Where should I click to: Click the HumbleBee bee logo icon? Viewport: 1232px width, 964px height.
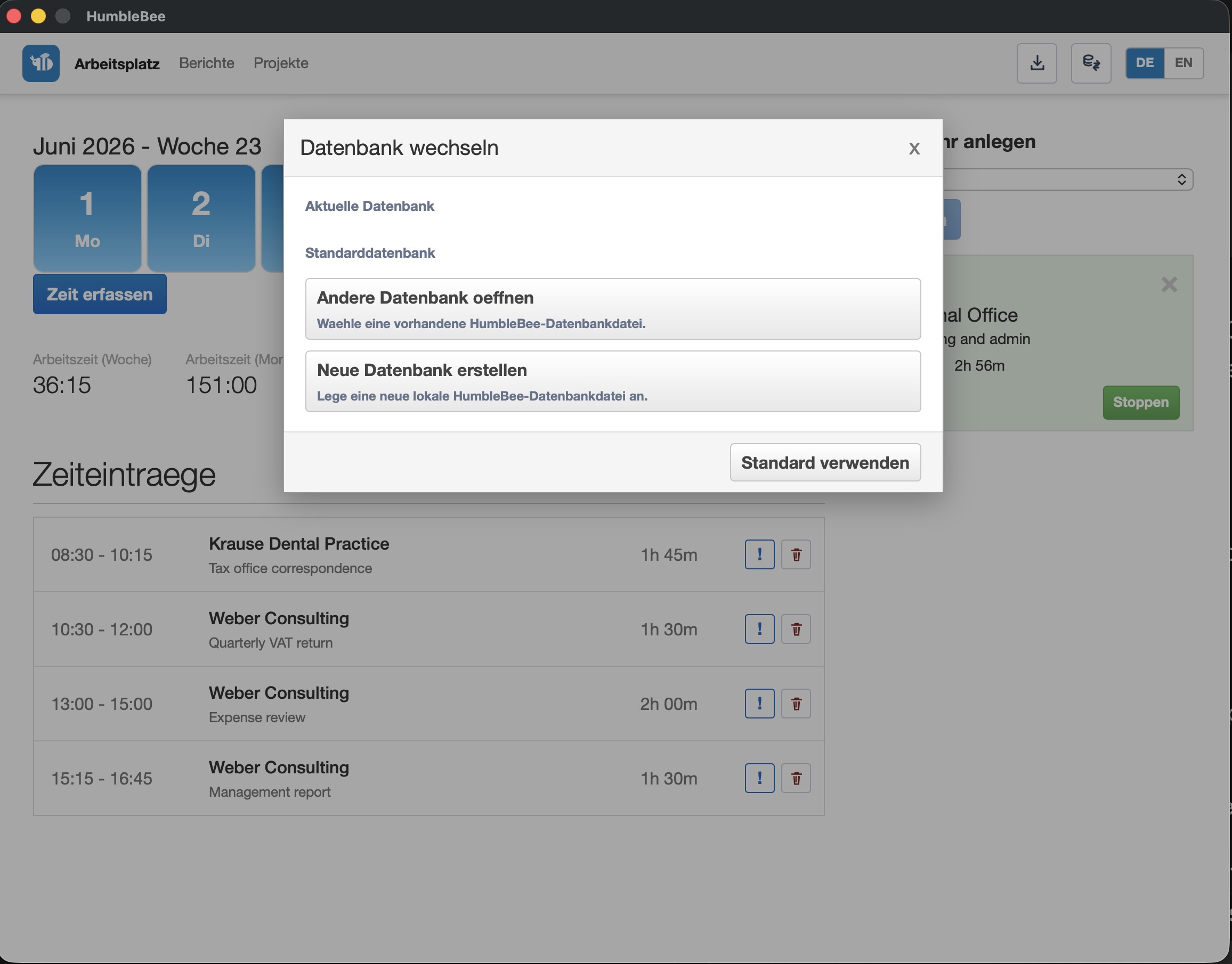[41, 63]
